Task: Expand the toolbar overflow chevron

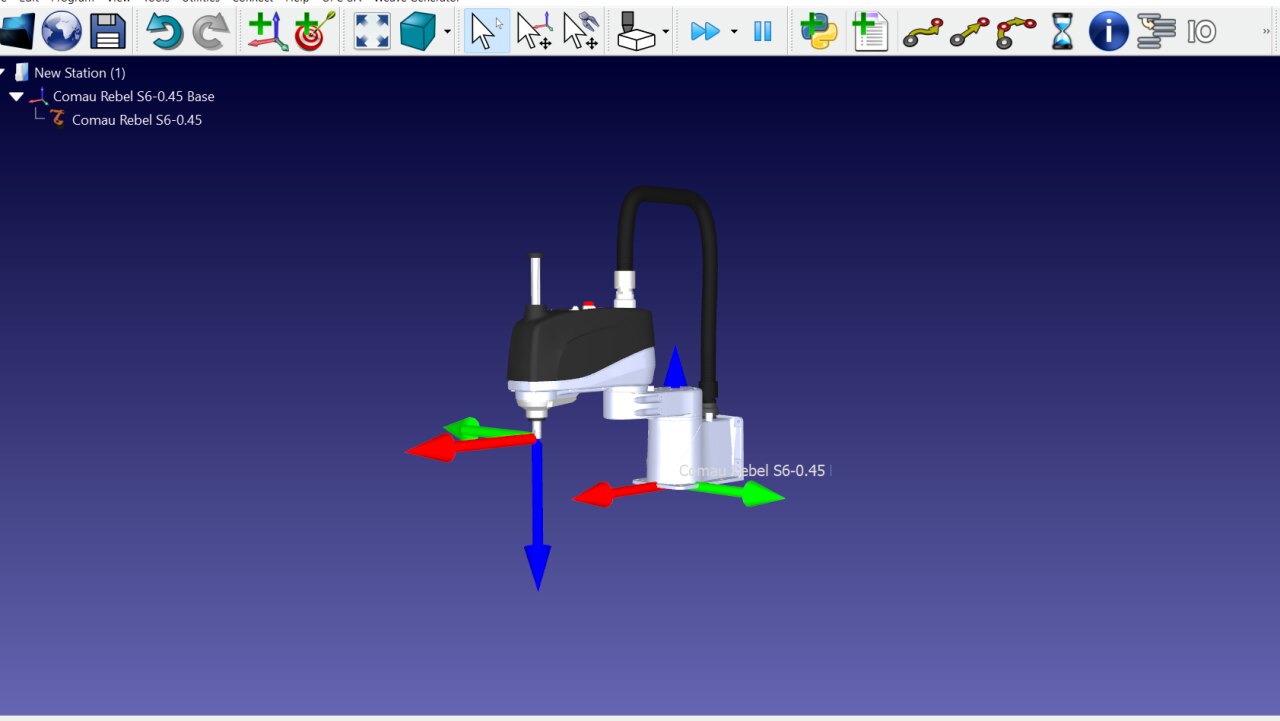Action: 1267,31
